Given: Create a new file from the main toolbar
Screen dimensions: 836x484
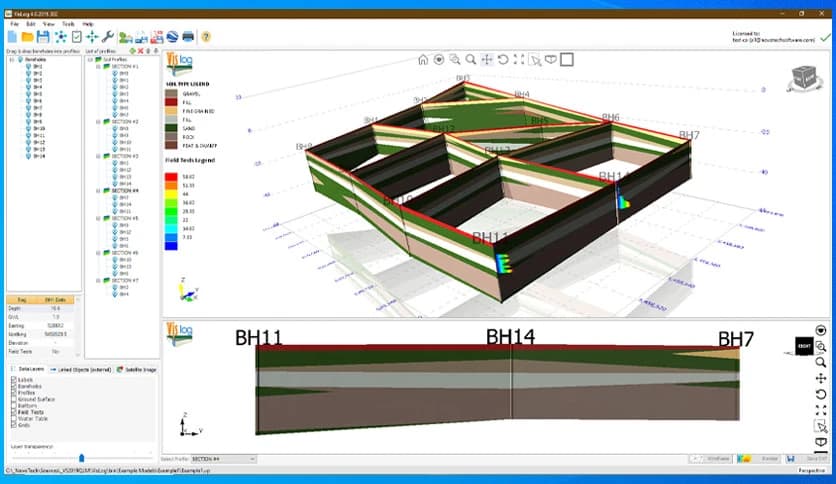Looking at the screenshot, I should (12, 37).
